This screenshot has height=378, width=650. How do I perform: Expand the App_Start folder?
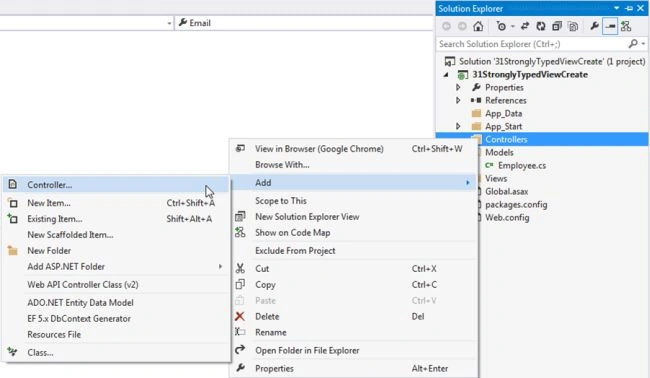pos(458,126)
